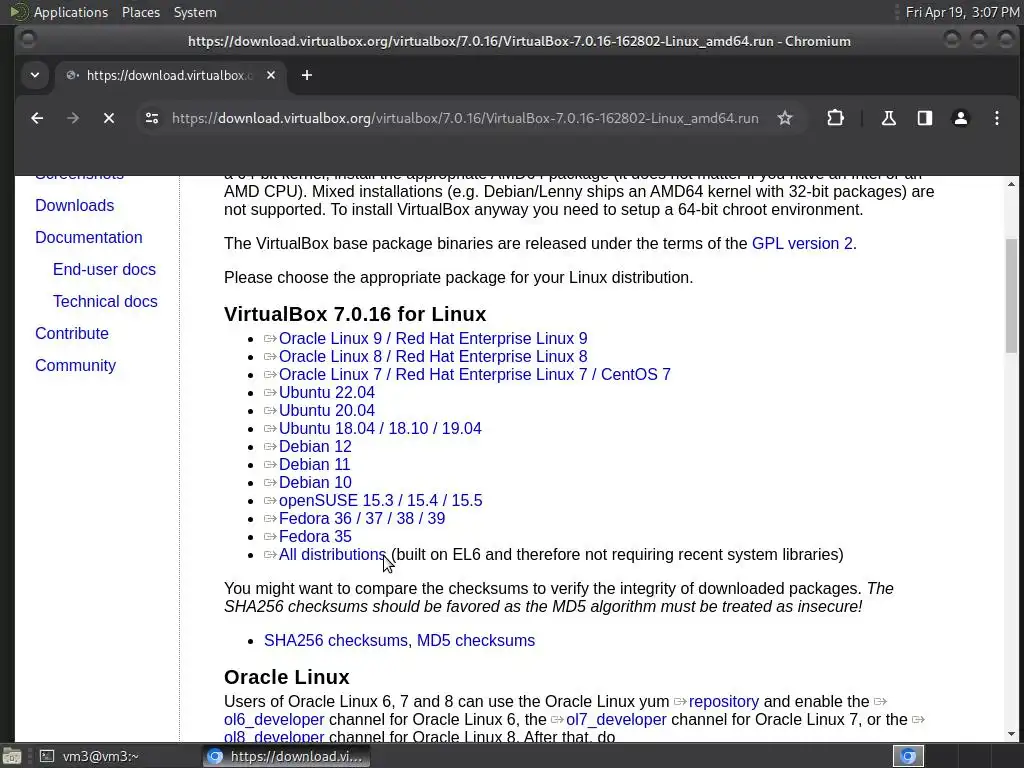This screenshot has height=768, width=1024.
Task: Open the Applications menu
Action: tap(71, 12)
